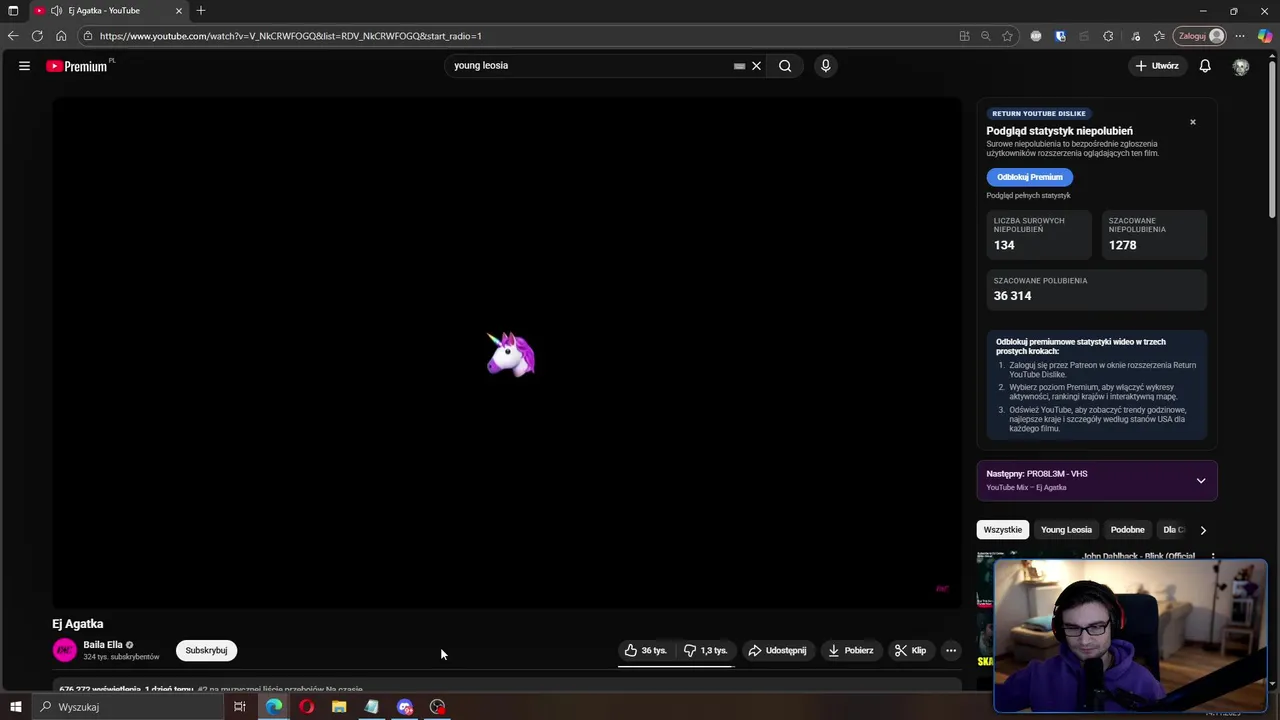Open the Bitwarden shield extension icon
1280x720 pixels.
coord(1061,36)
